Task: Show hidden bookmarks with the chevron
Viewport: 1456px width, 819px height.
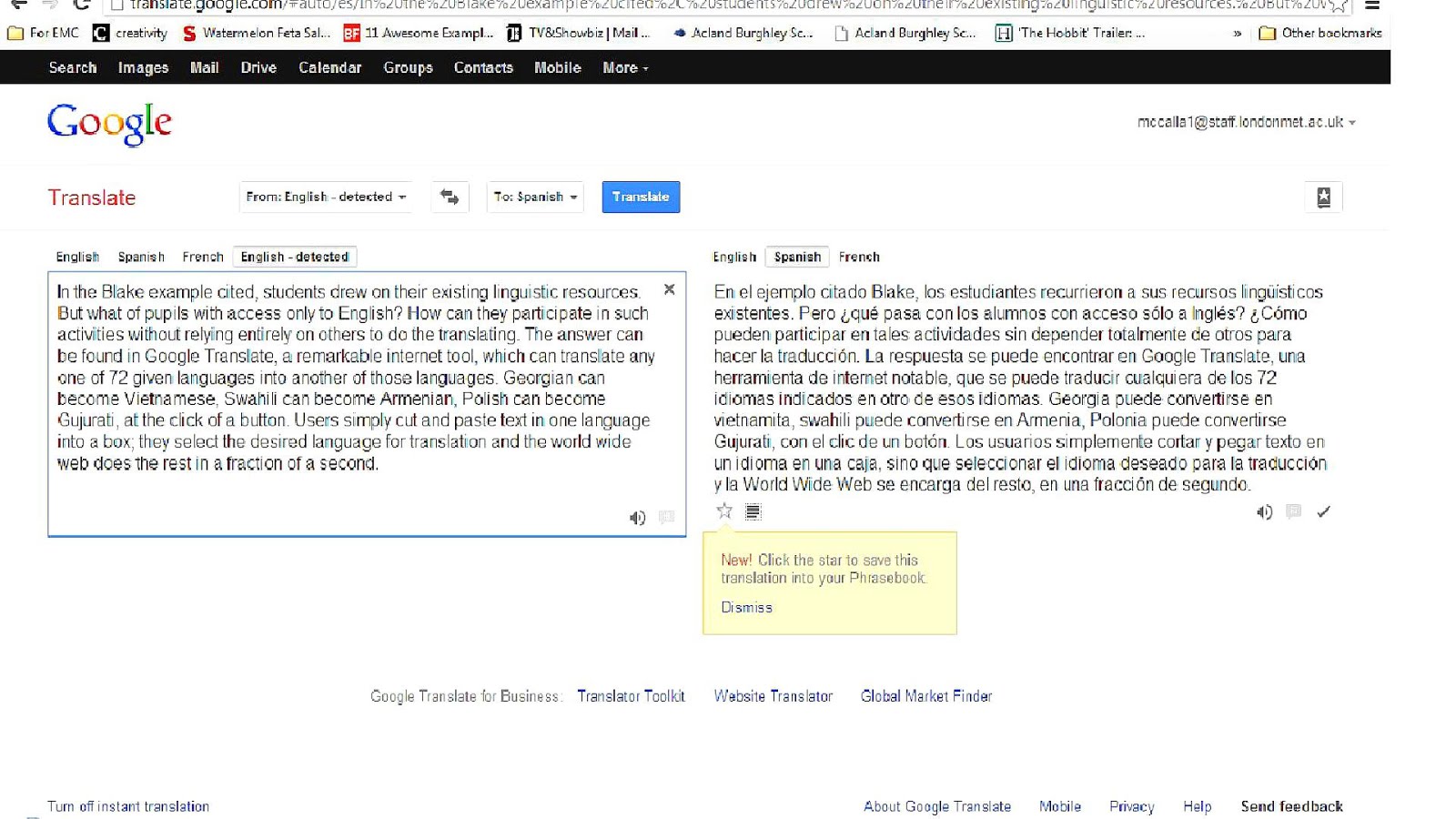Action: (x=1237, y=34)
